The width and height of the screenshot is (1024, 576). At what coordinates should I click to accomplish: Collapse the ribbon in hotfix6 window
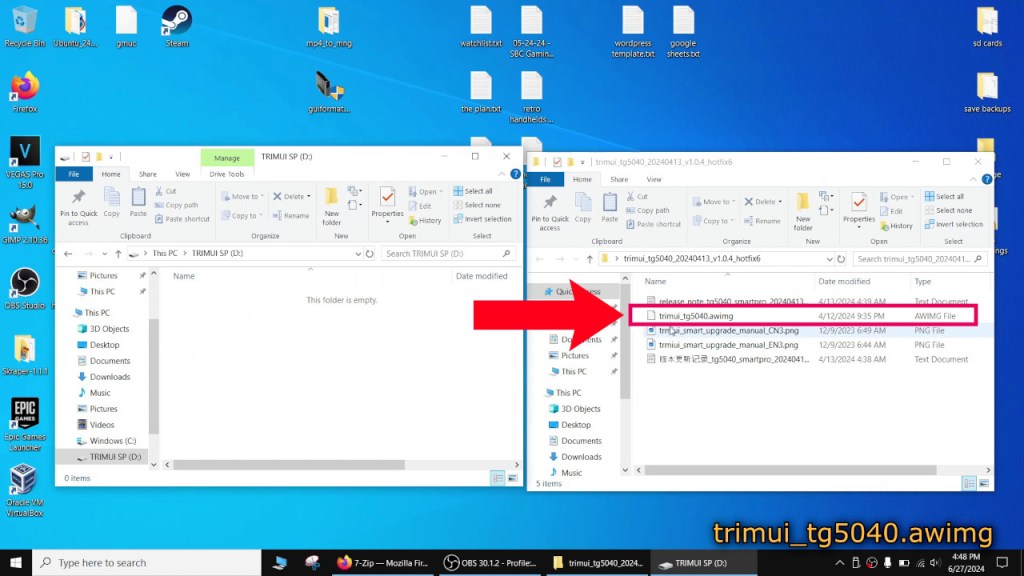tap(972, 179)
